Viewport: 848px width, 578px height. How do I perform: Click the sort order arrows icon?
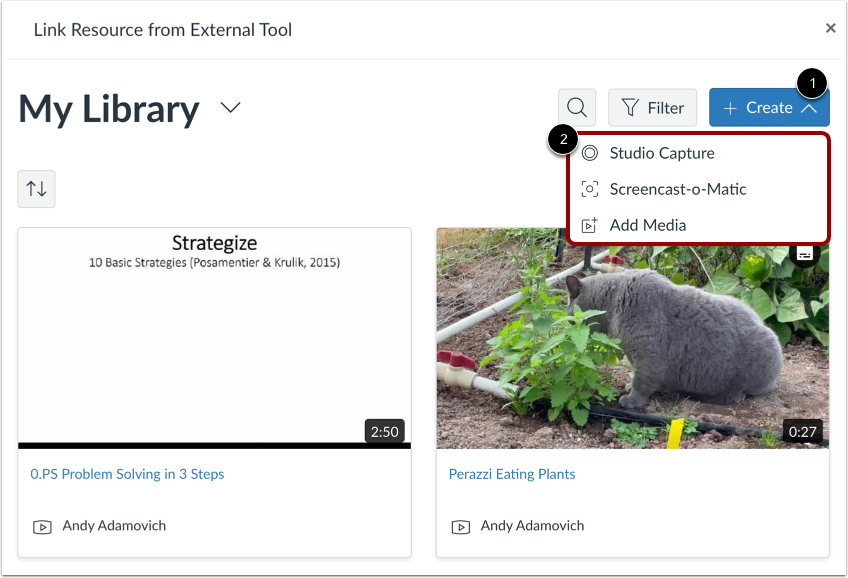click(36, 189)
